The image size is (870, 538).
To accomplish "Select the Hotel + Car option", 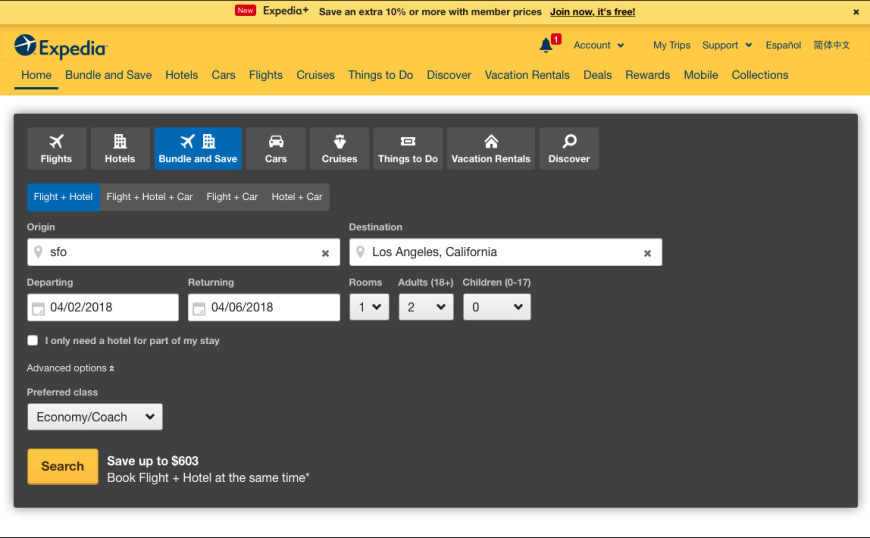I will tap(297, 197).
